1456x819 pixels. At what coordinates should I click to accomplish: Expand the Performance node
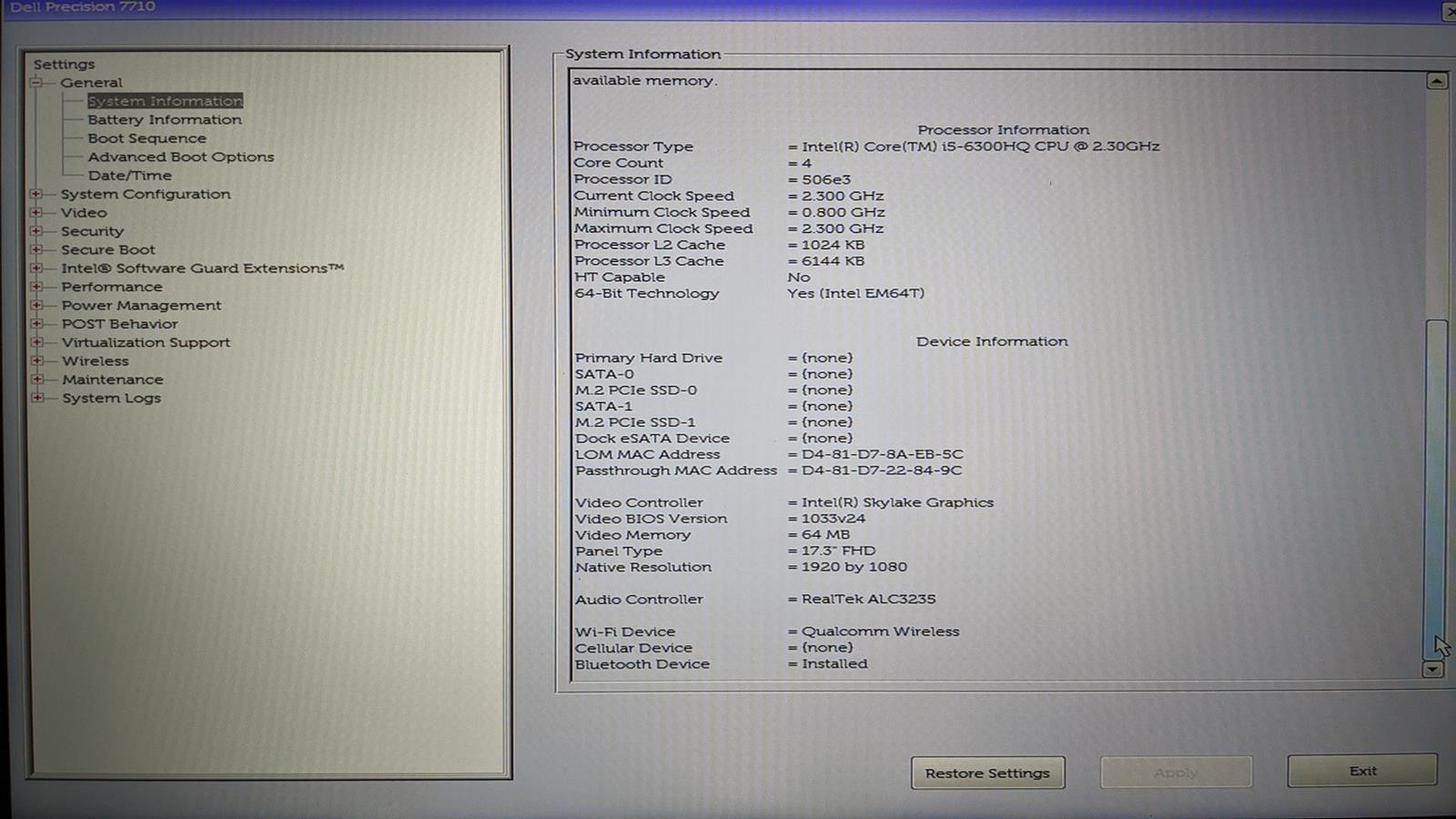coord(36,287)
